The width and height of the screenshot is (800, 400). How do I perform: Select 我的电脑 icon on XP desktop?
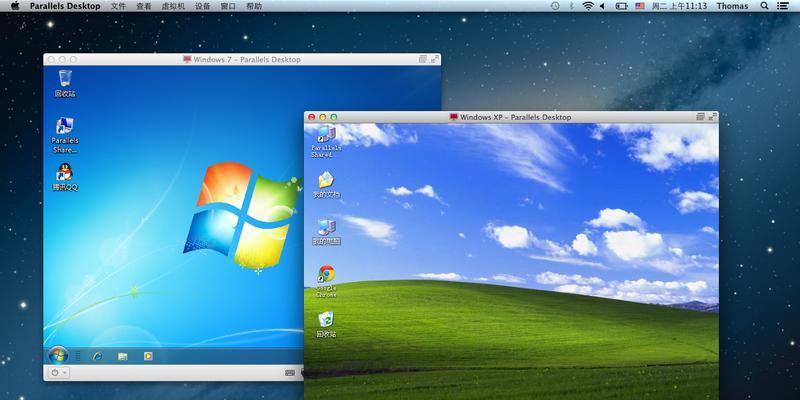tap(327, 232)
